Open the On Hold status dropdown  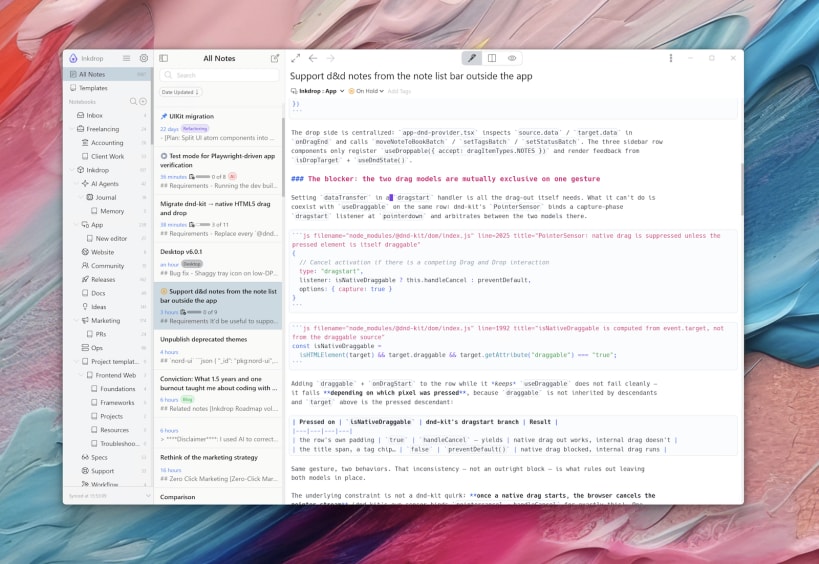366,91
